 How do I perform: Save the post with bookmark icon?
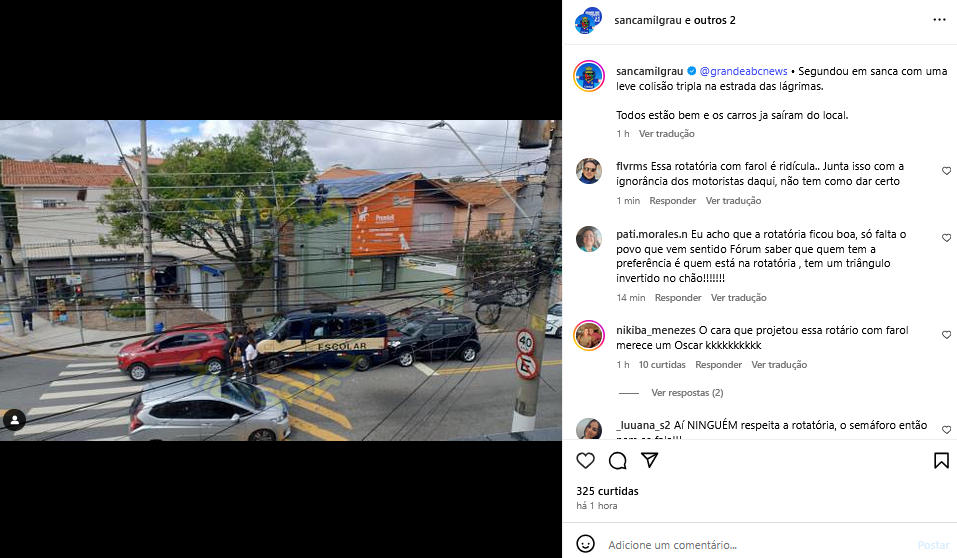[x=941, y=460]
